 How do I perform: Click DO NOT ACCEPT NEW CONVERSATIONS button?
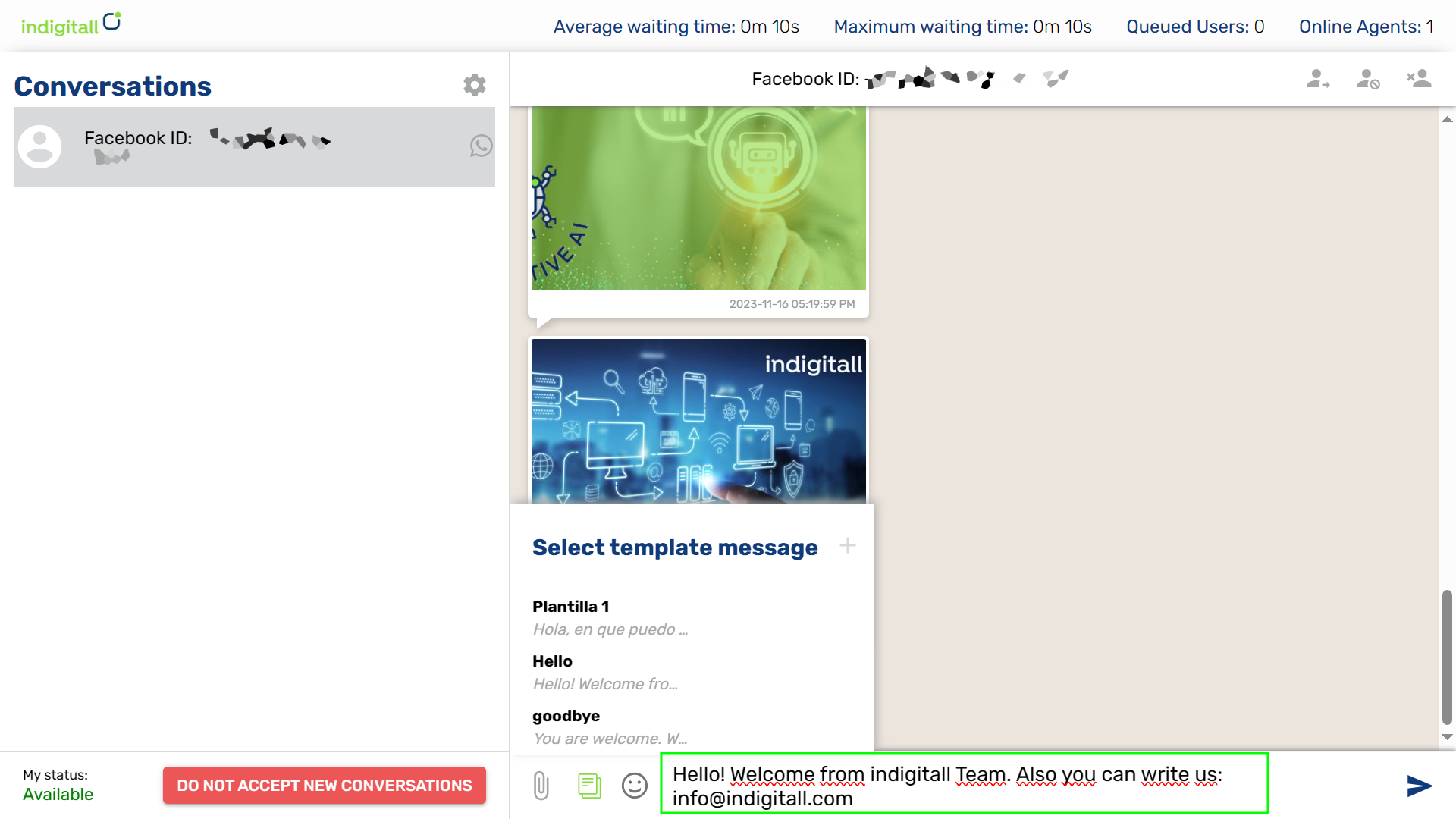coord(325,786)
